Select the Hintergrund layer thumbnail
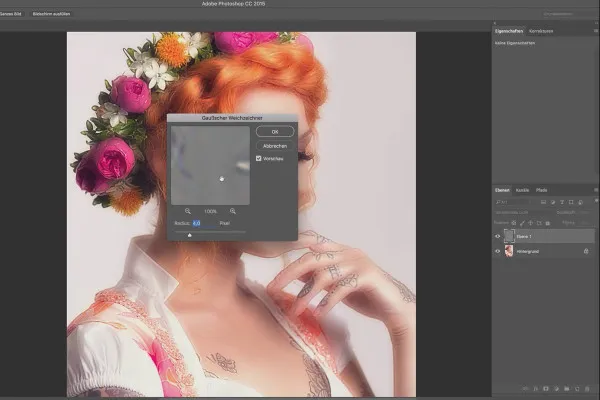 [509, 251]
